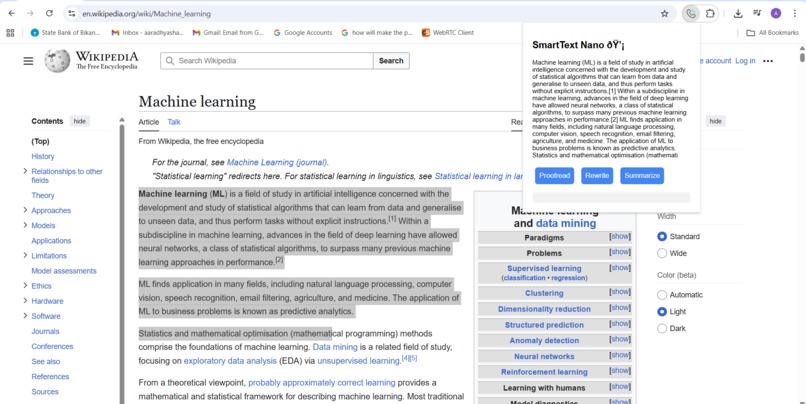This screenshot has height=404, width=806.
Task: Show the Paradigms sidebar section
Action: (620, 236)
